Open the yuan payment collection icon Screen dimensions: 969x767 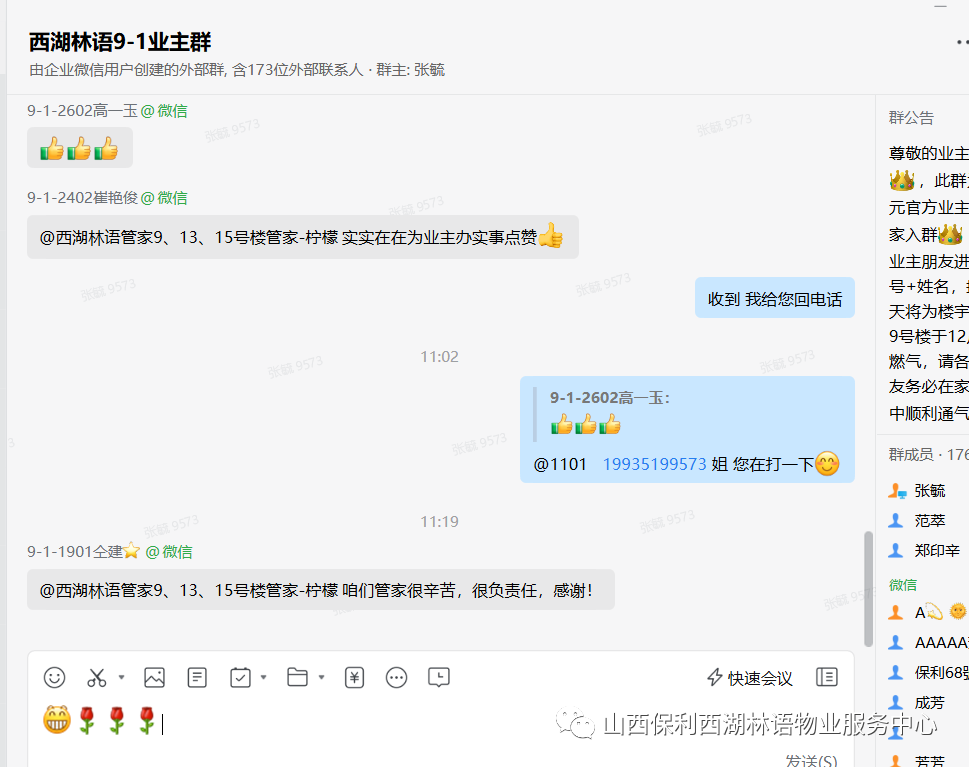354,677
